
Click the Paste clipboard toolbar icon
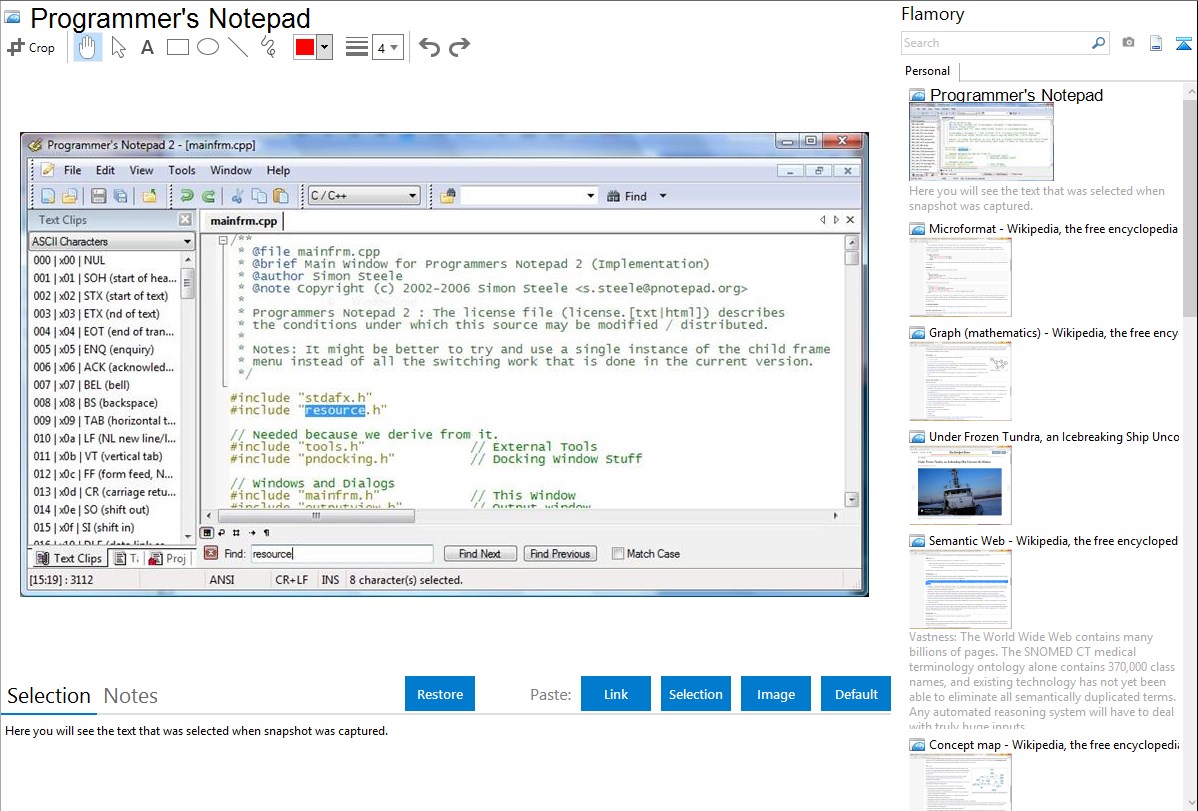tap(280, 196)
